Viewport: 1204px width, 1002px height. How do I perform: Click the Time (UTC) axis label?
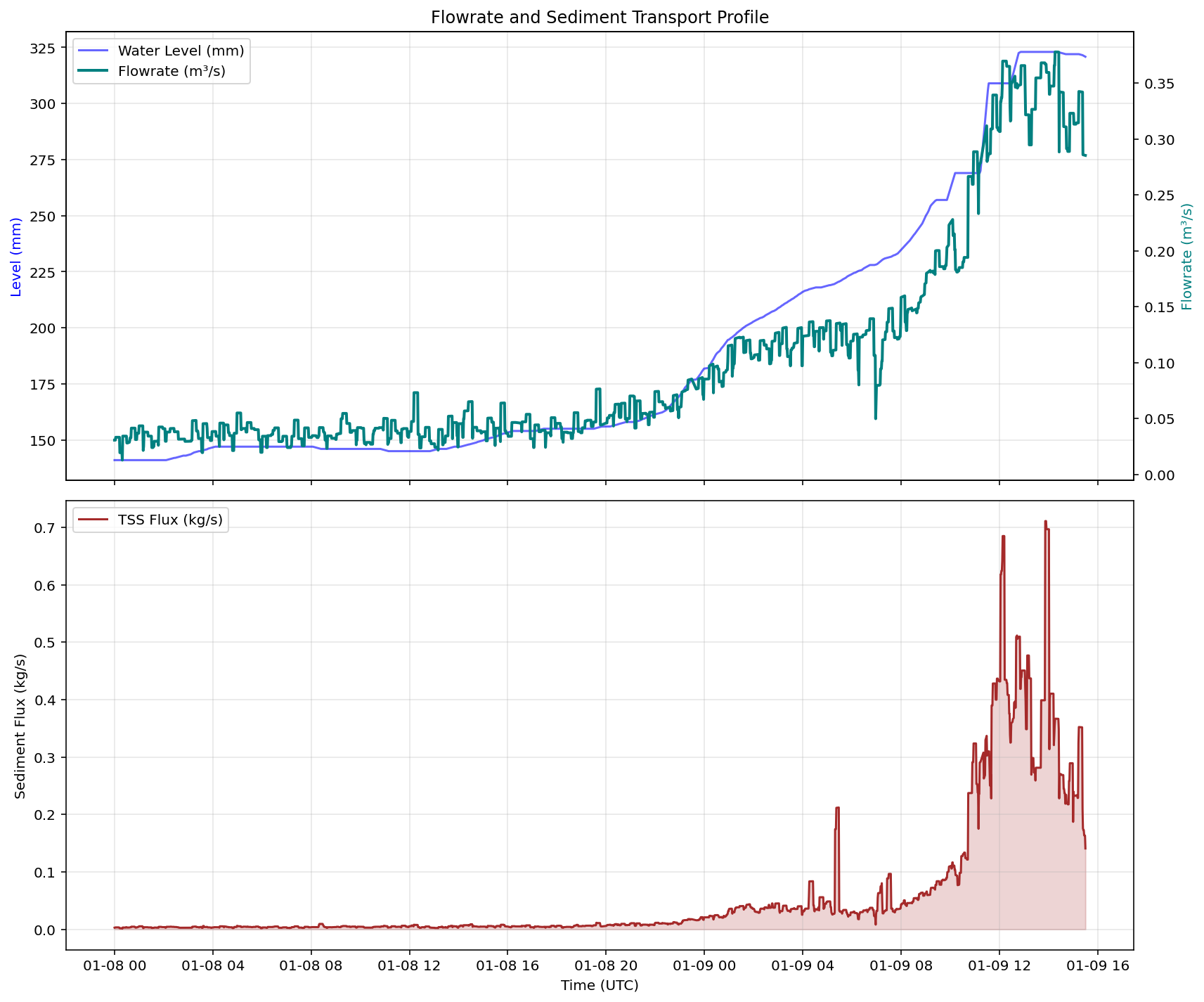pos(599,986)
